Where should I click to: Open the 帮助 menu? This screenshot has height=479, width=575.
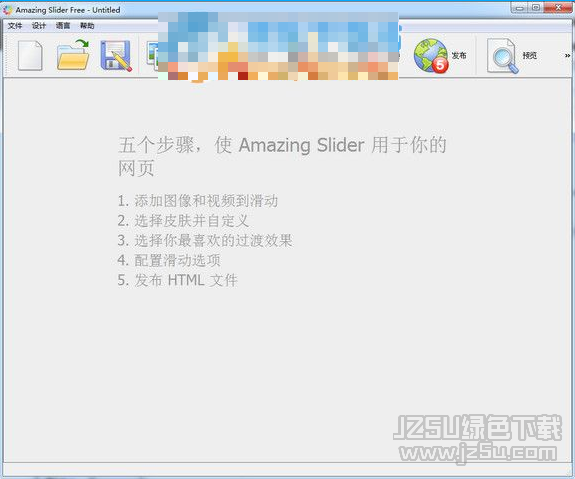(87, 25)
